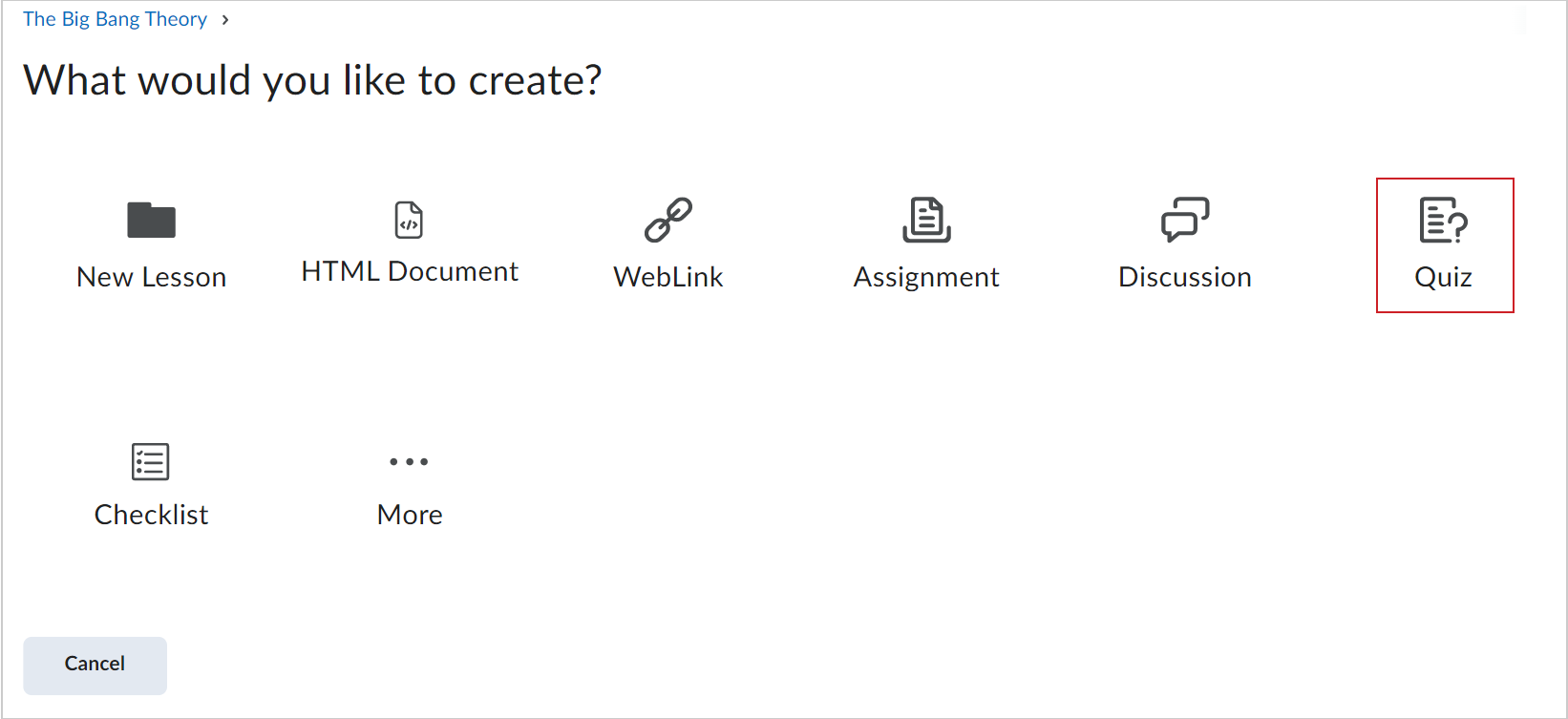Open More options via the ellipsis icon
The width and height of the screenshot is (1568, 719).
409,461
